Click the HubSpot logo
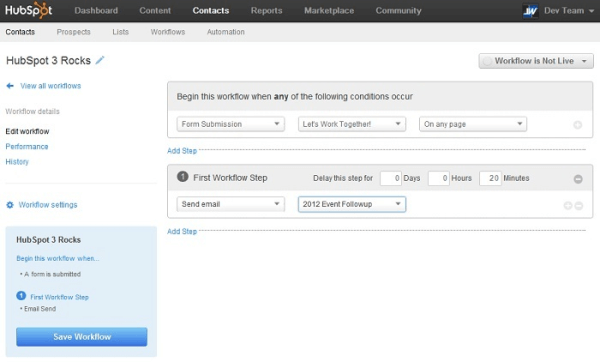 pyautogui.click(x=29, y=10)
